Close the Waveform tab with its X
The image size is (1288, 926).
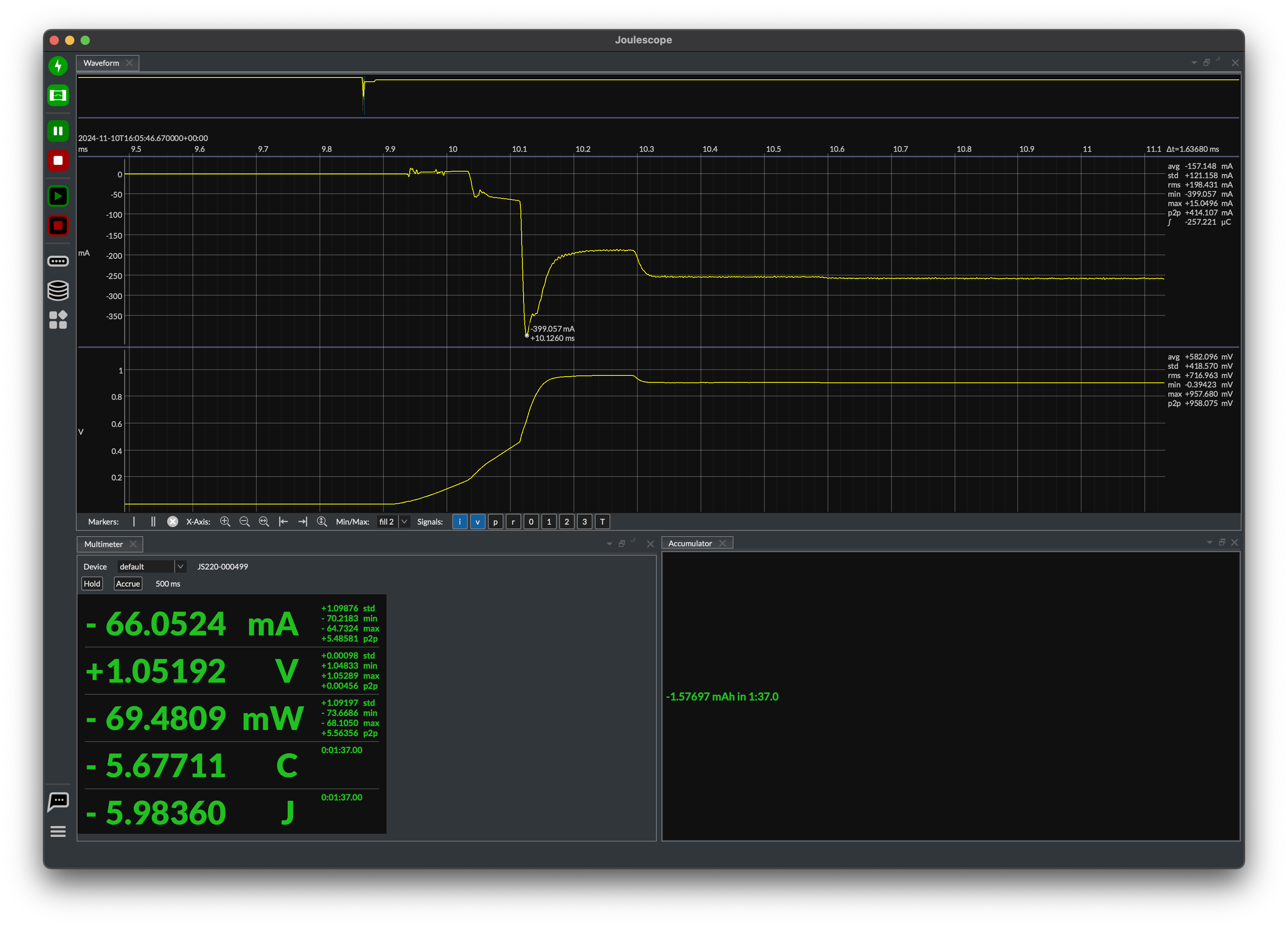[x=129, y=63]
